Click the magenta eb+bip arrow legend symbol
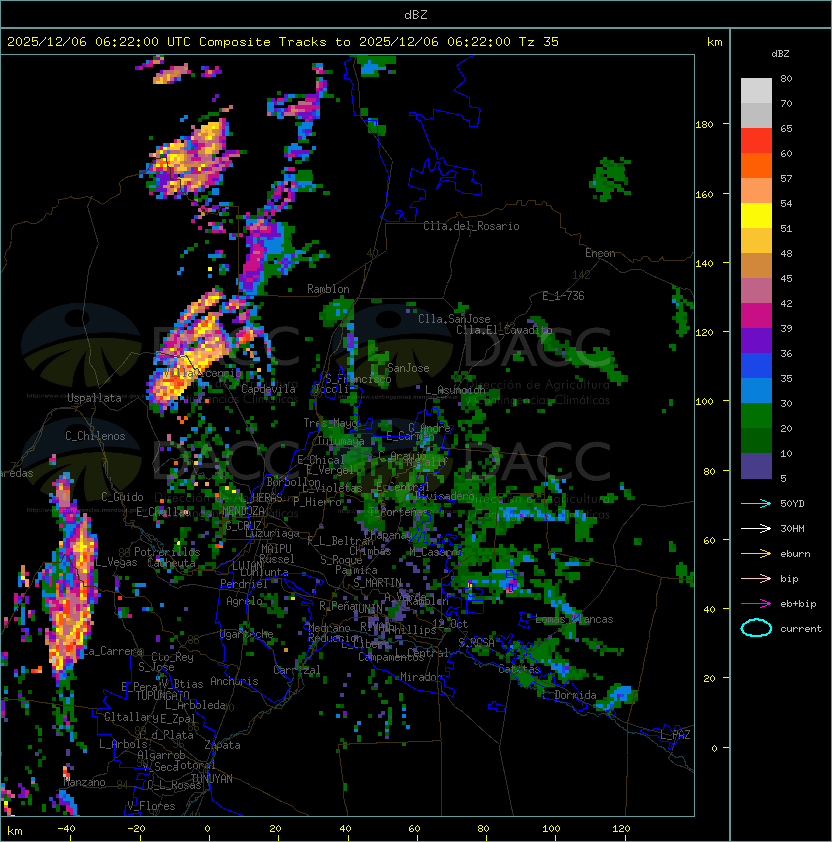Image resolution: width=832 pixels, height=842 pixels. click(756, 604)
